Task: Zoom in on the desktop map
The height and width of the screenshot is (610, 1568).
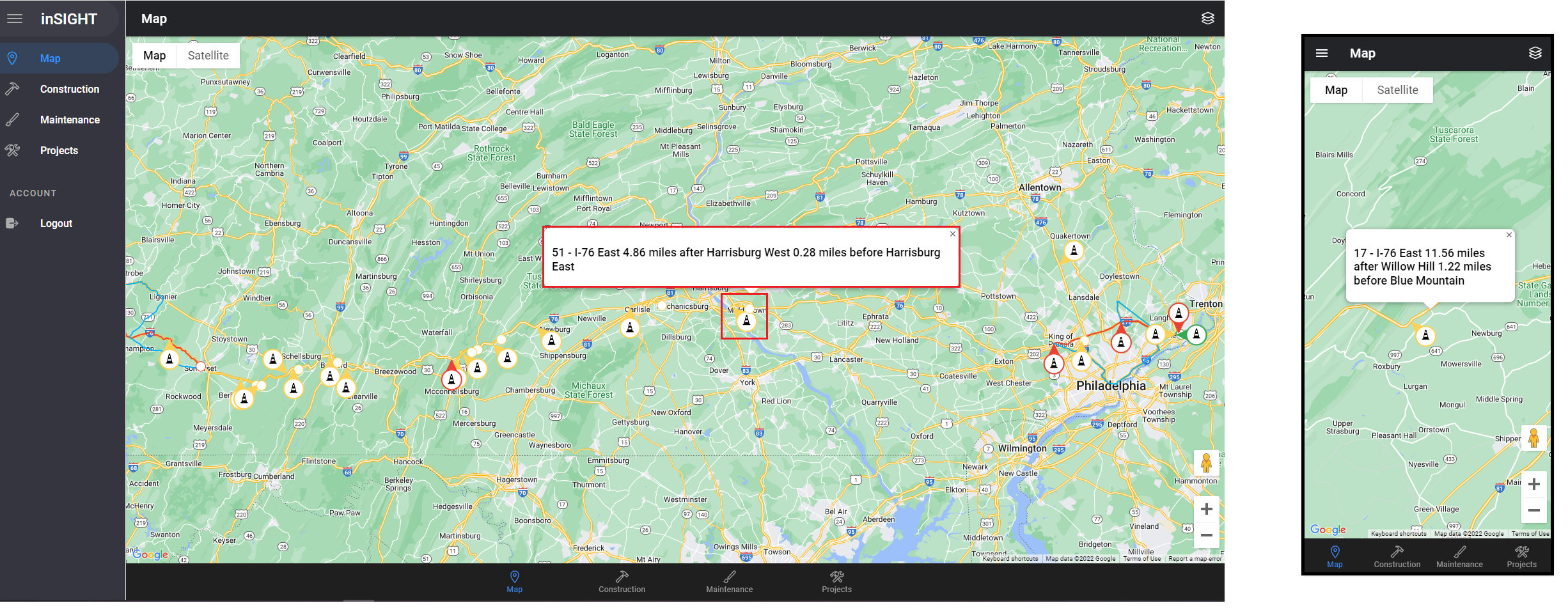Action: [x=1206, y=509]
